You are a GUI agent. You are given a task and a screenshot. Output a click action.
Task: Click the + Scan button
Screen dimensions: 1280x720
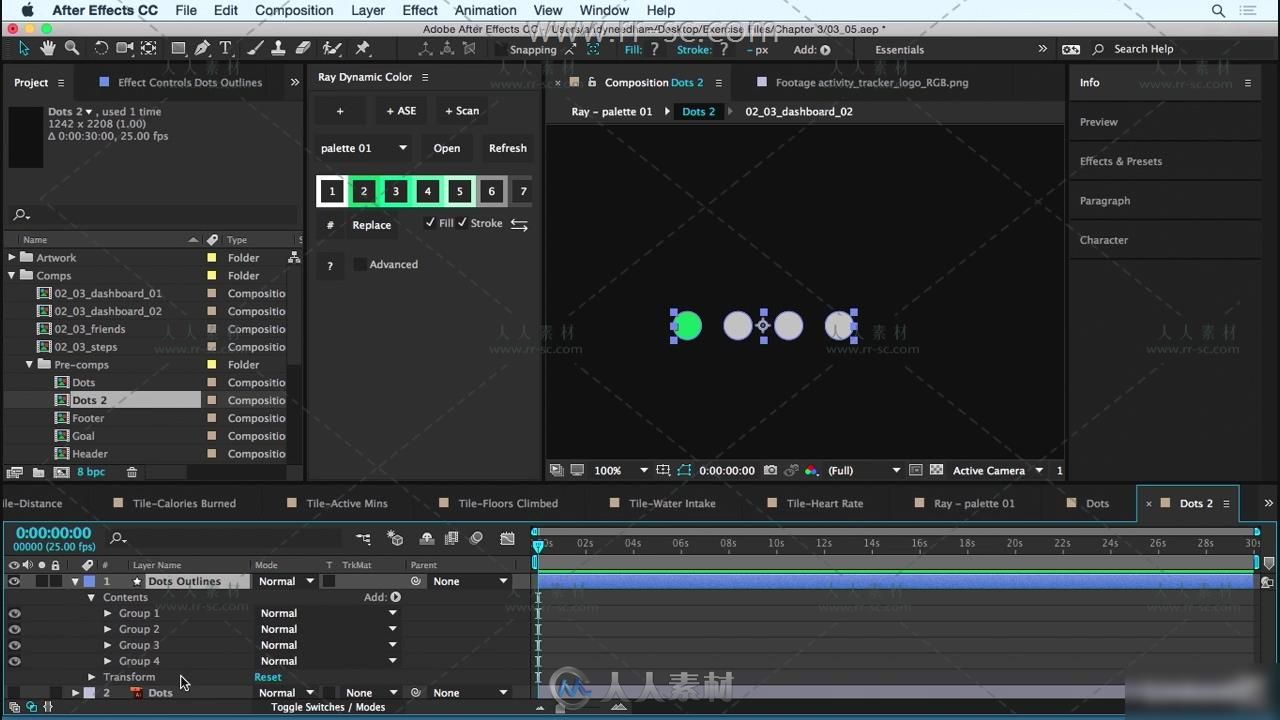click(462, 111)
